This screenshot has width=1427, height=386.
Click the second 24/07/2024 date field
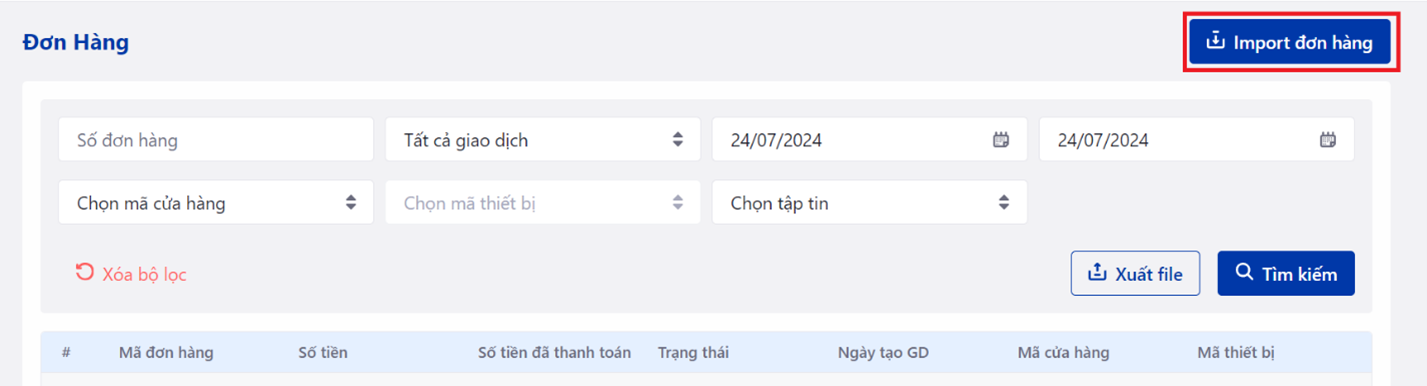[1196, 140]
